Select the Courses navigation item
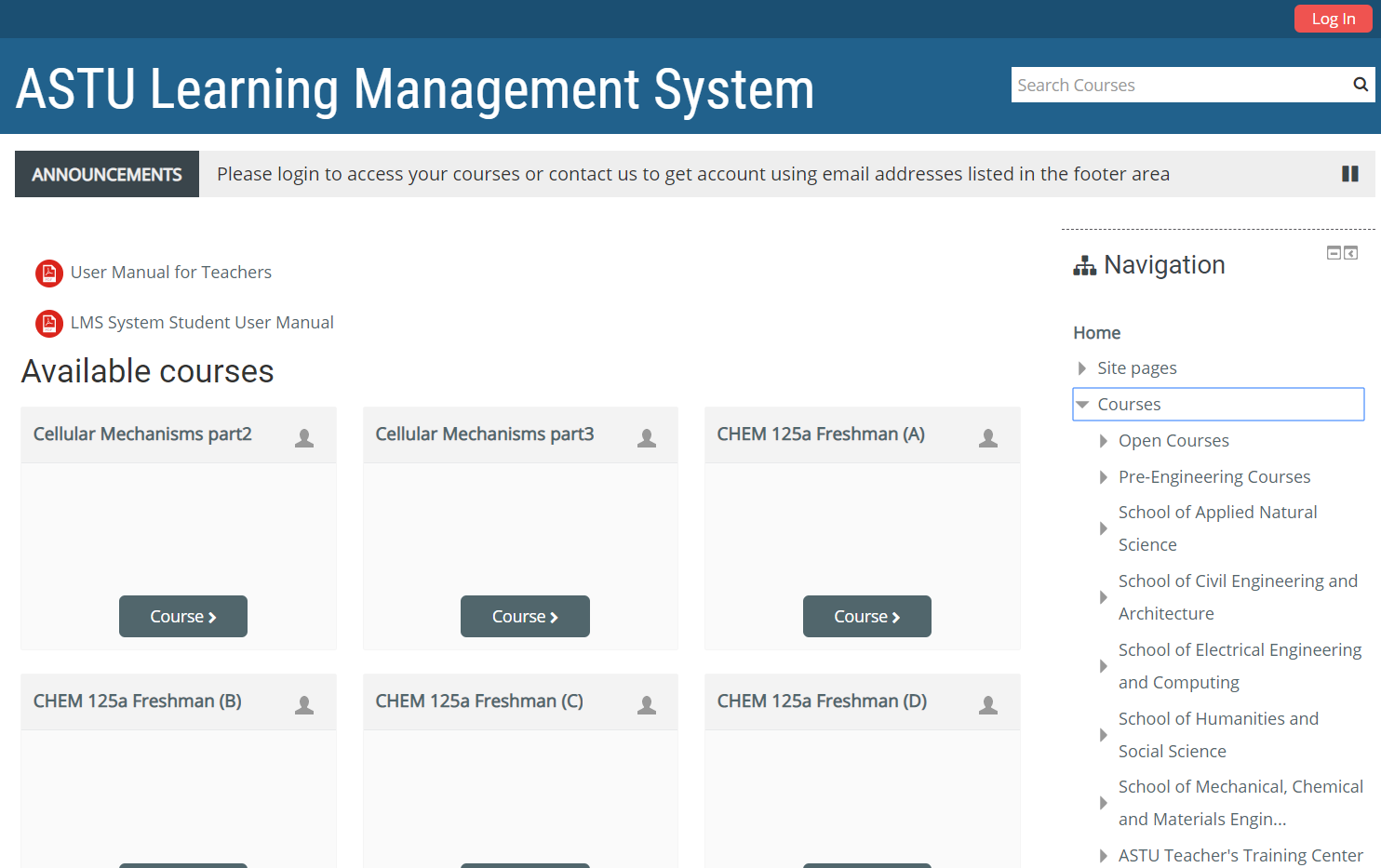Viewport: 1381px width, 868px height. (1129, 405)
